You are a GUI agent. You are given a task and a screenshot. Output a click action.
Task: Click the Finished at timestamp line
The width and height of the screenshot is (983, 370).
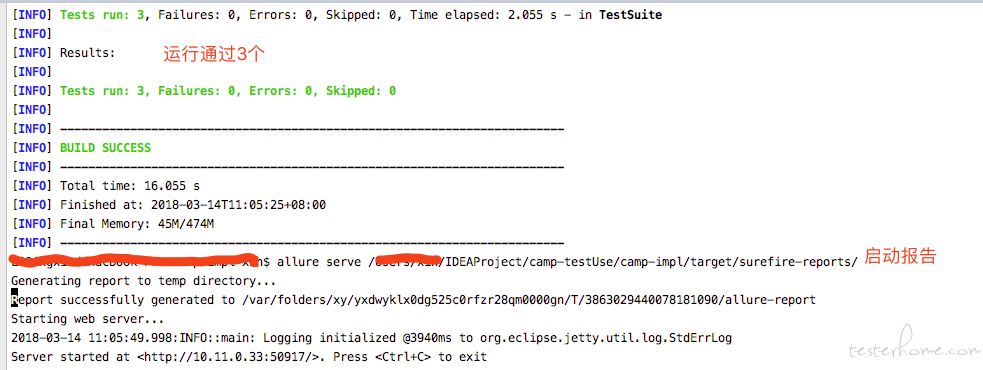coord(192,205)
